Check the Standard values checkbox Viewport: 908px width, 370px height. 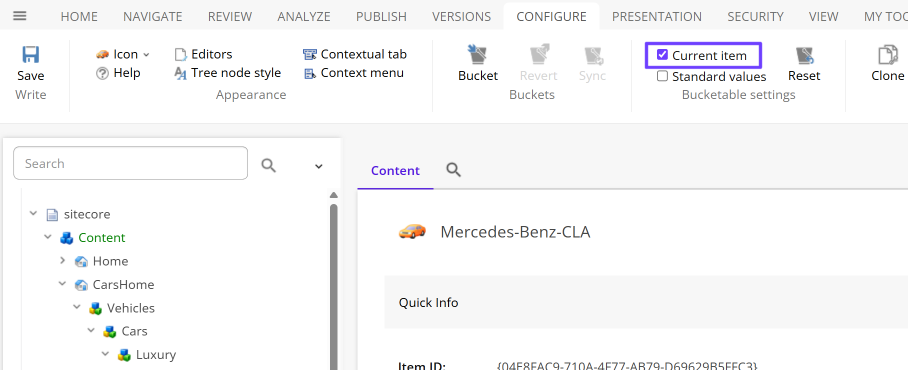tap(662, 76)
